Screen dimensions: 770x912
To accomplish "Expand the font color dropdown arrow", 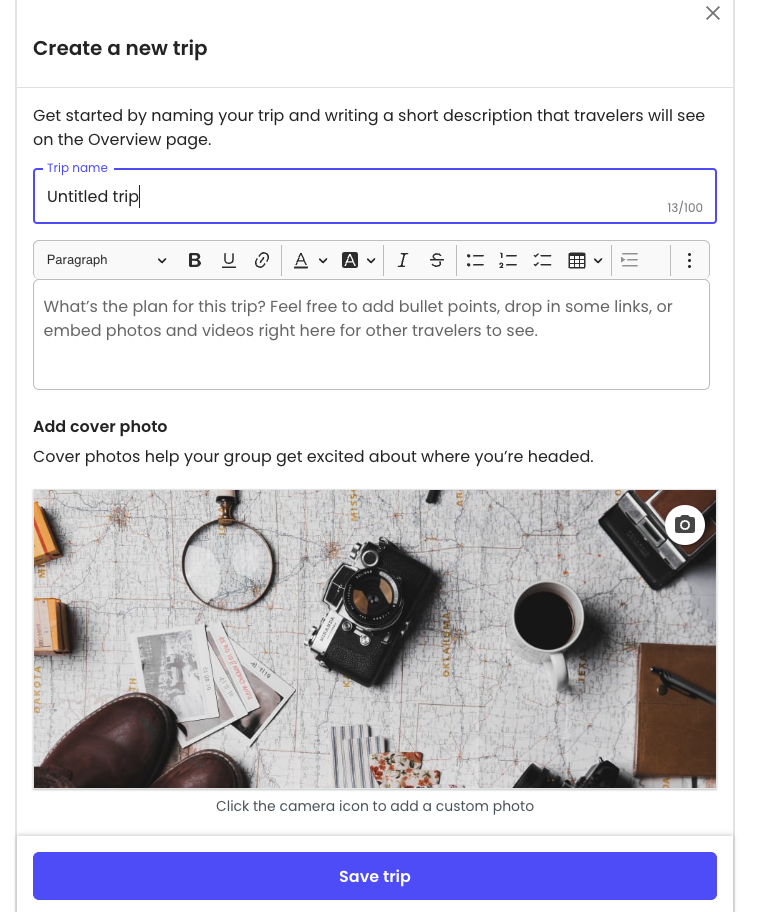I will (x=323, y=261).
